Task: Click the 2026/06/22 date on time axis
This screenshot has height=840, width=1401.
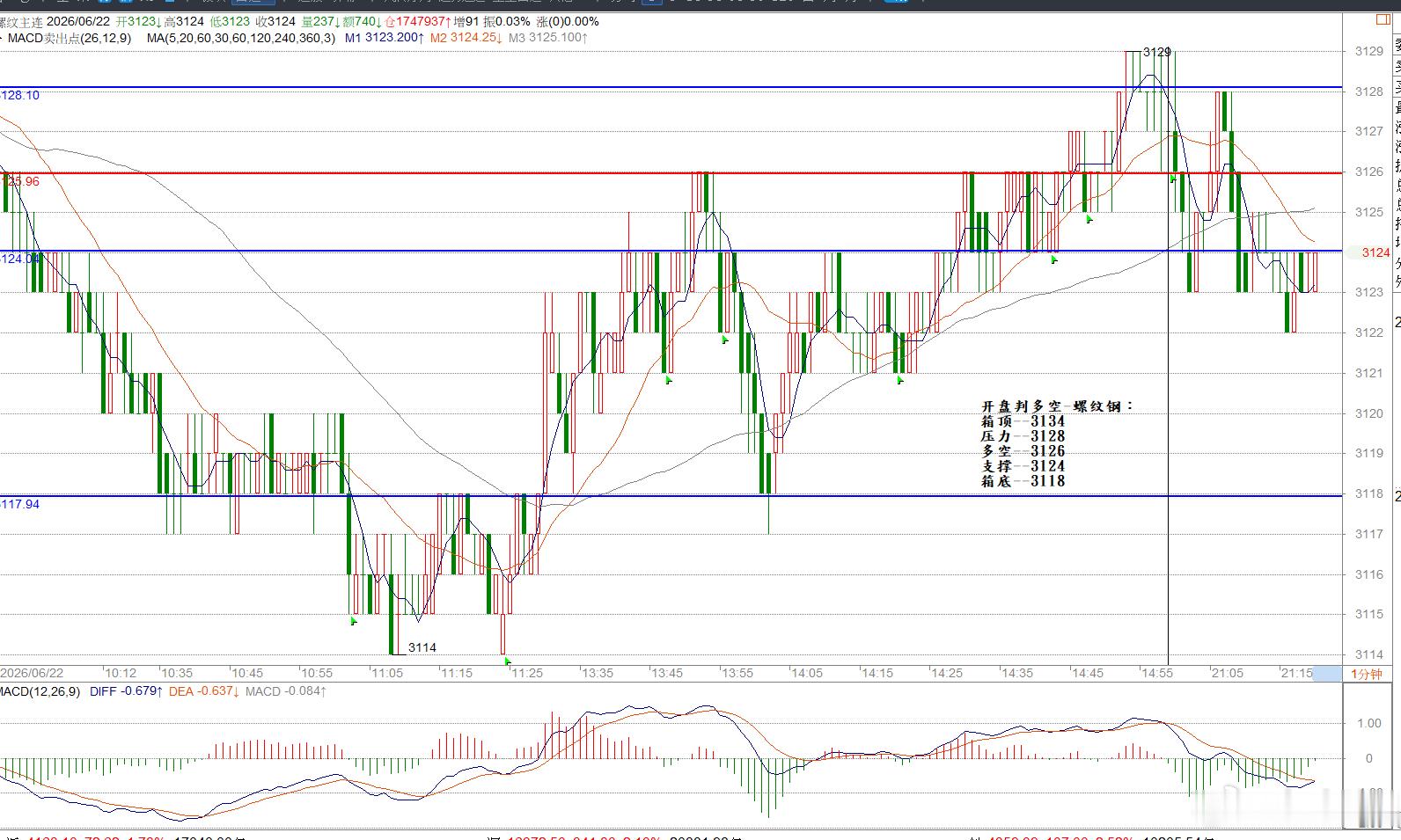Action: click(32, 673)
